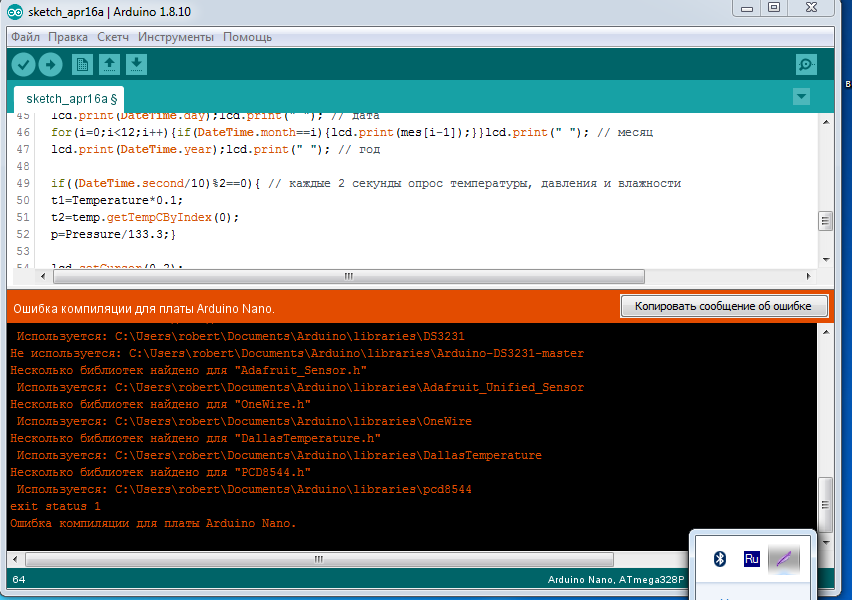Click the Open sketch up-arrow icon
Viewport: 852px width, 600px height.
click(109, 65)
